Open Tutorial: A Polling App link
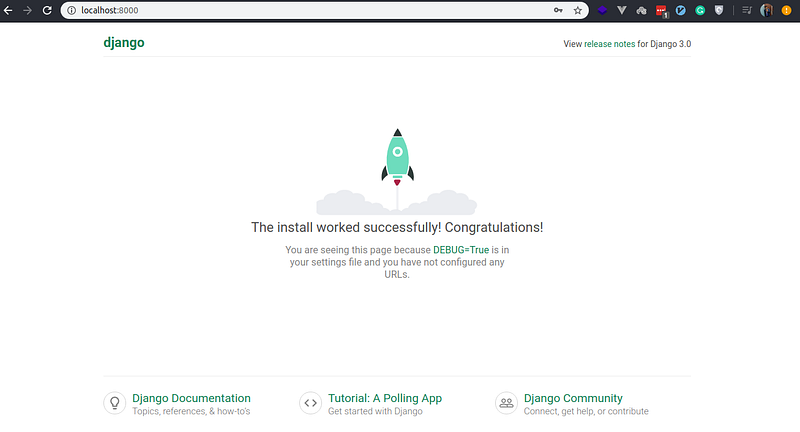Screen dimensions: 800x432 click(x=385, y=398)
